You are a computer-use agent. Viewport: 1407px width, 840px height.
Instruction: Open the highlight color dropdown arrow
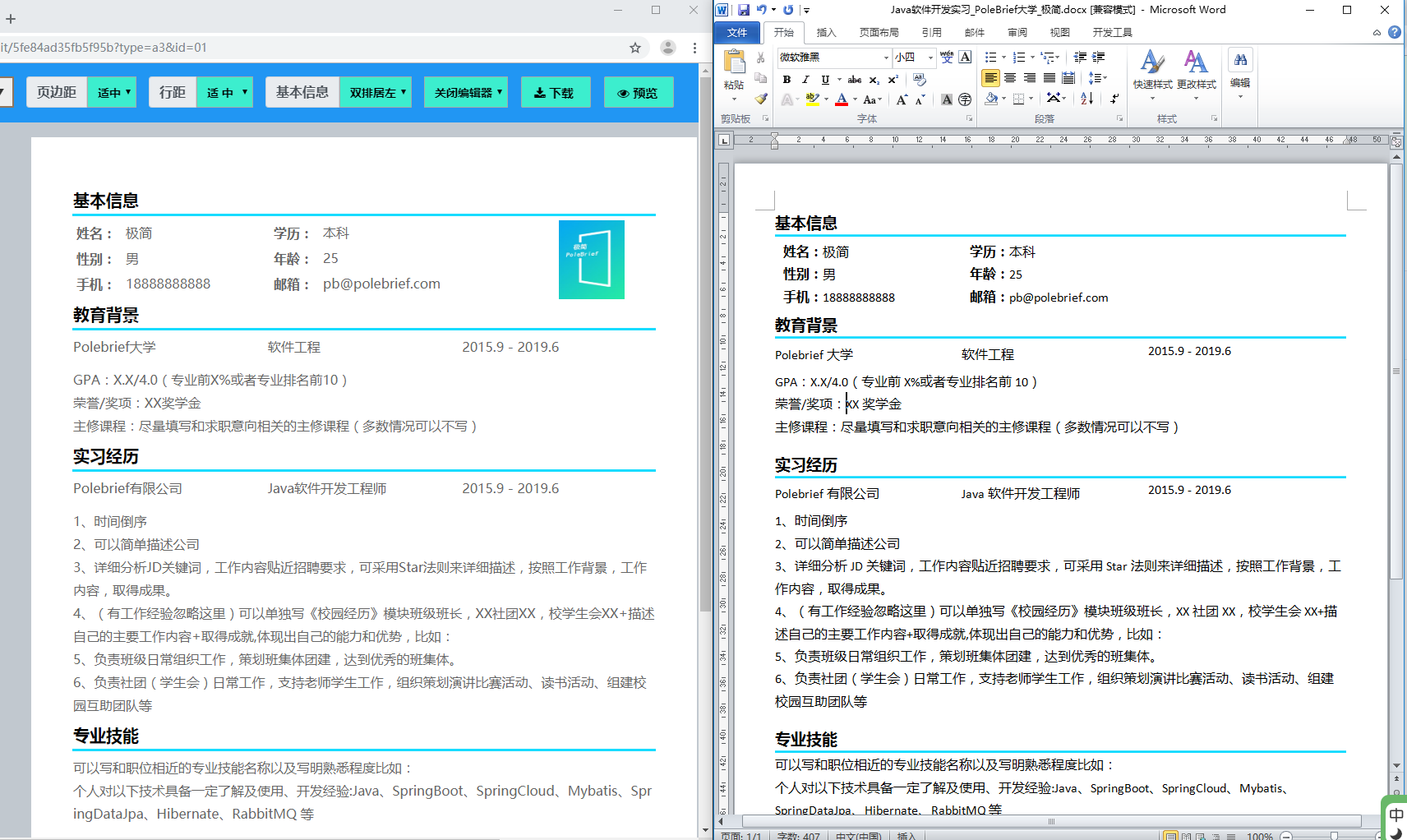tap(826, 99)
